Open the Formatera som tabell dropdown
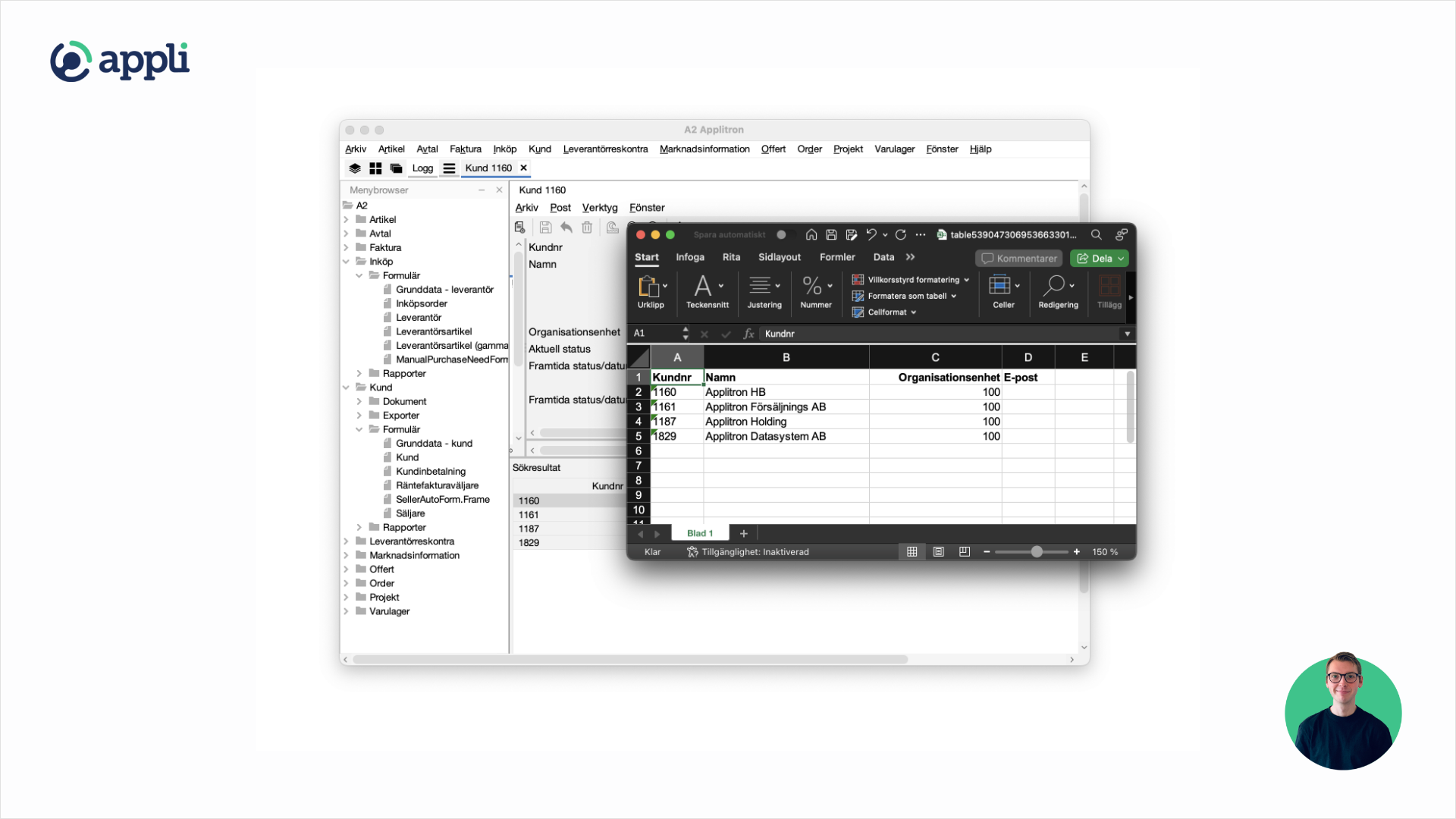Viewport: 1456px width, 819px height. point(905,297)
